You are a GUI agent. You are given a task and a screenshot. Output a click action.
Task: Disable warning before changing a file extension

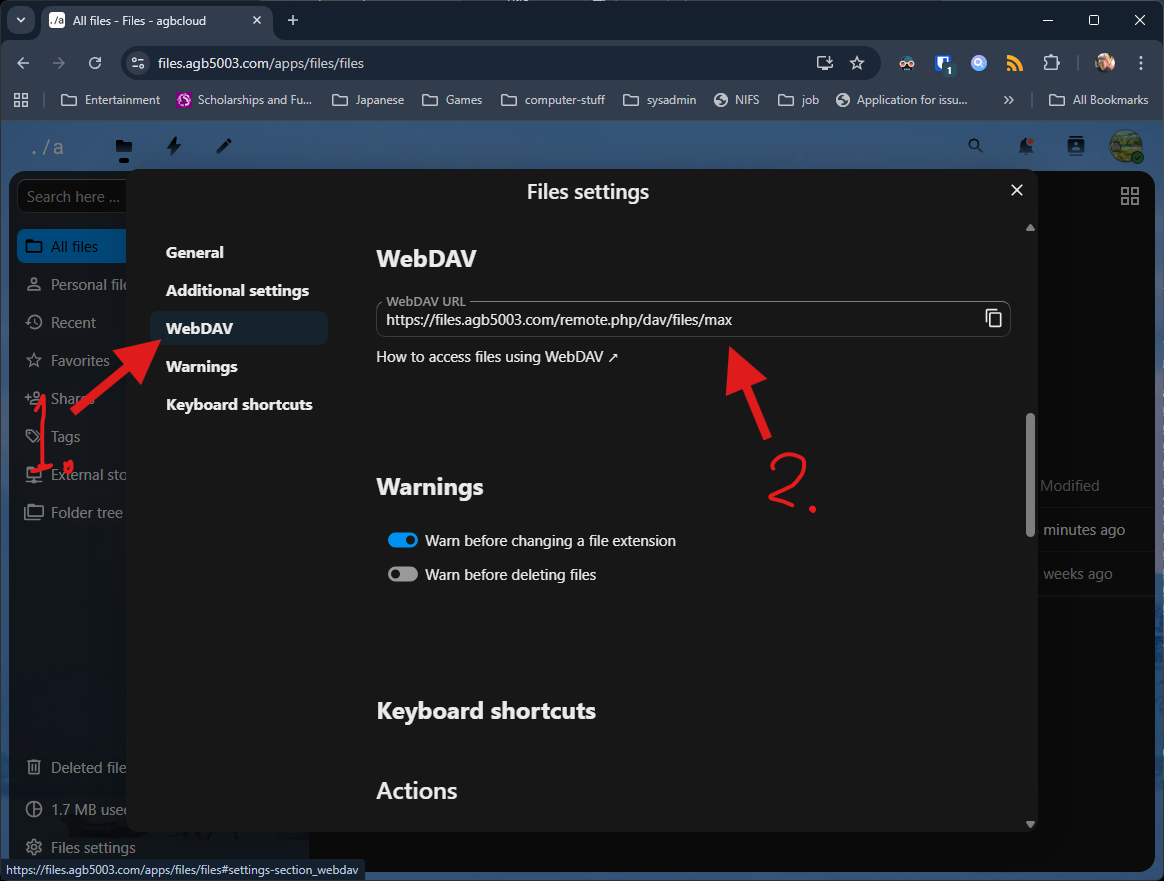pyautogui.click(x=402, y=539)
